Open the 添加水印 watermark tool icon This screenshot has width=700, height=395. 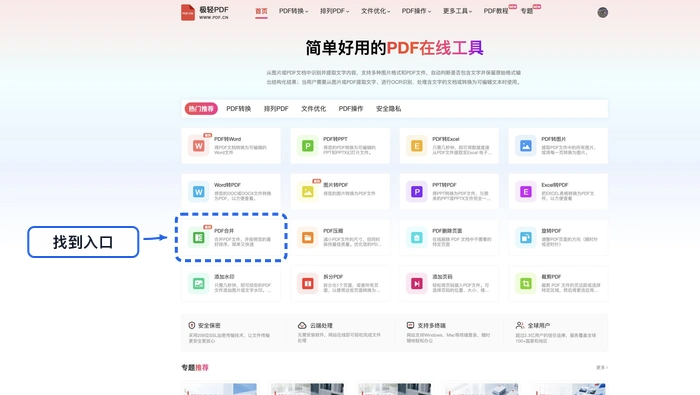(199, 283)
